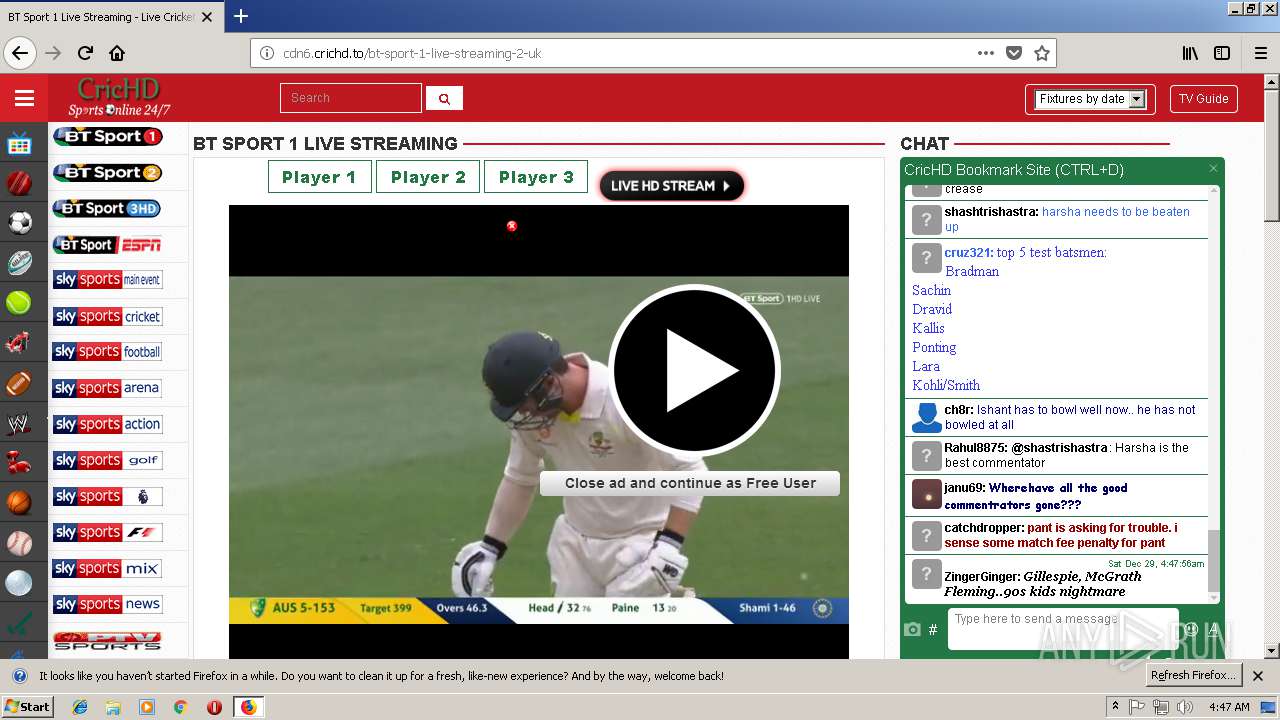Open the Firefox application menu
The height and width of the screenshot is (720, 1280).
coord(1261,53)
